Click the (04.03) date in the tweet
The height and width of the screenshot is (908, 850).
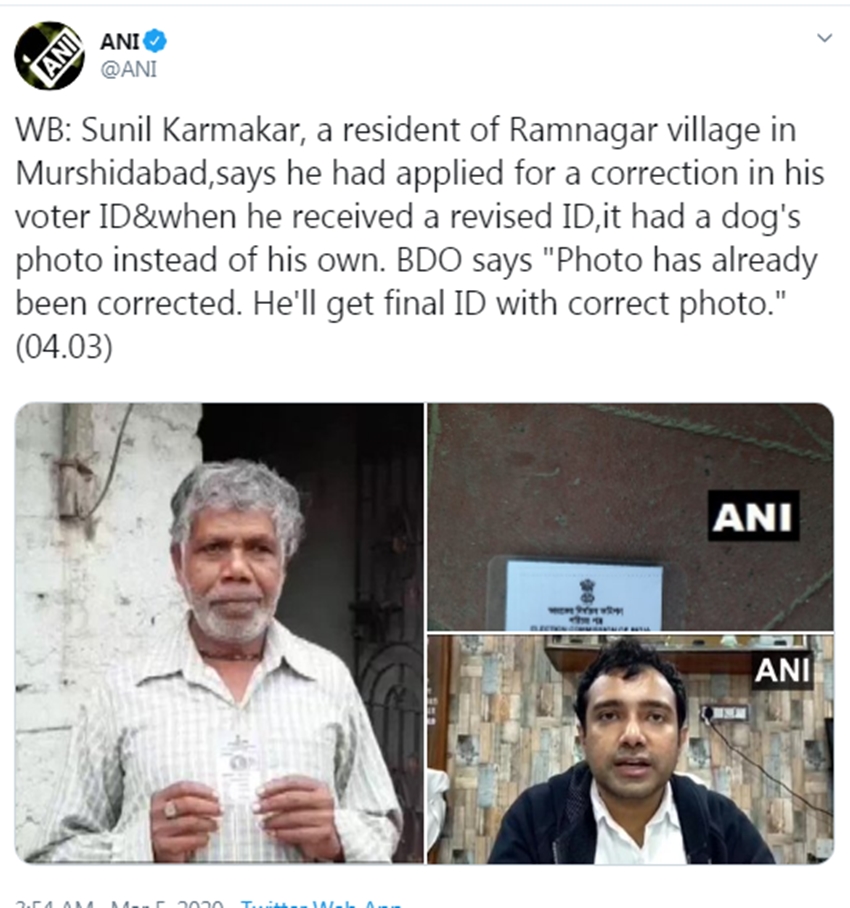pos(64,347)
